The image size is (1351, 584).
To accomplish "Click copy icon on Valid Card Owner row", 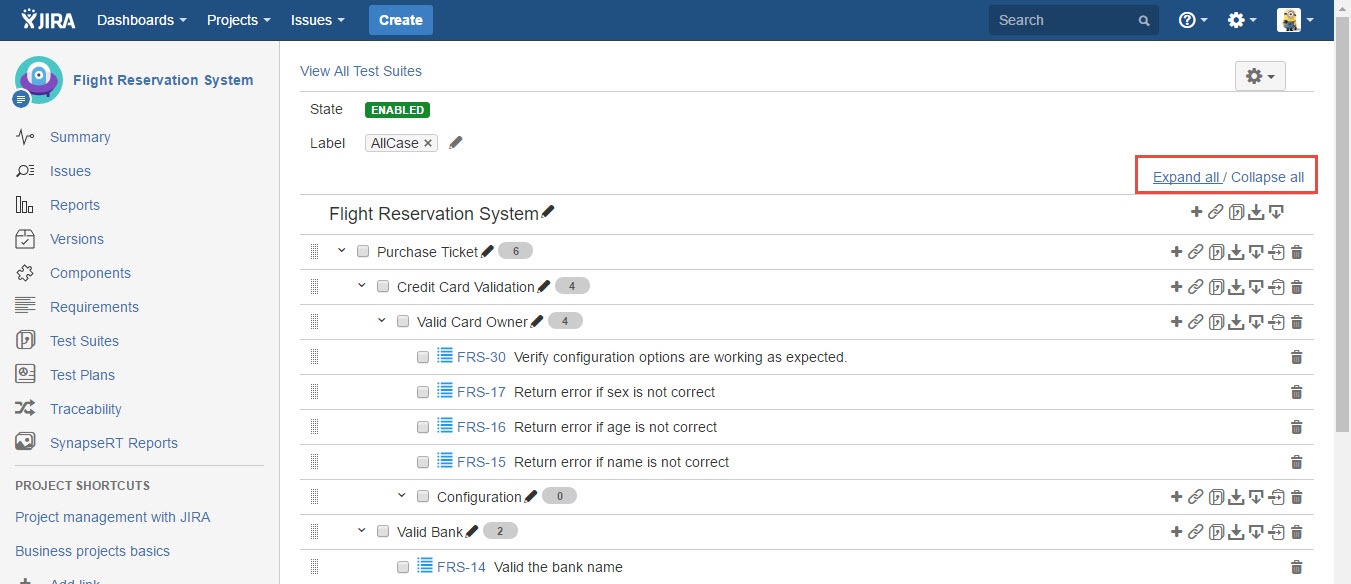I will click(x=1216, y=321).
